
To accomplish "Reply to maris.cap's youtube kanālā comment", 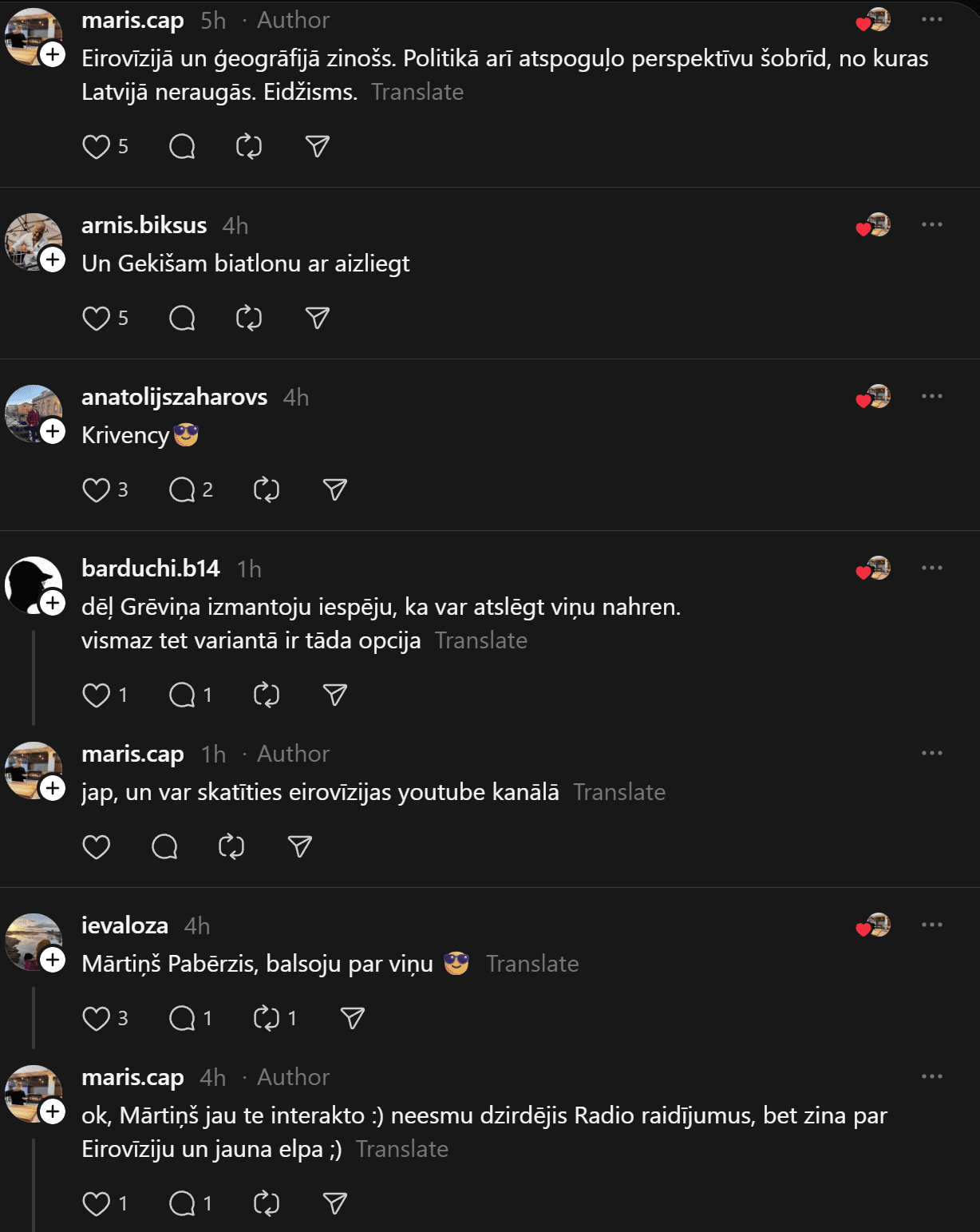I will pos(165,847).
